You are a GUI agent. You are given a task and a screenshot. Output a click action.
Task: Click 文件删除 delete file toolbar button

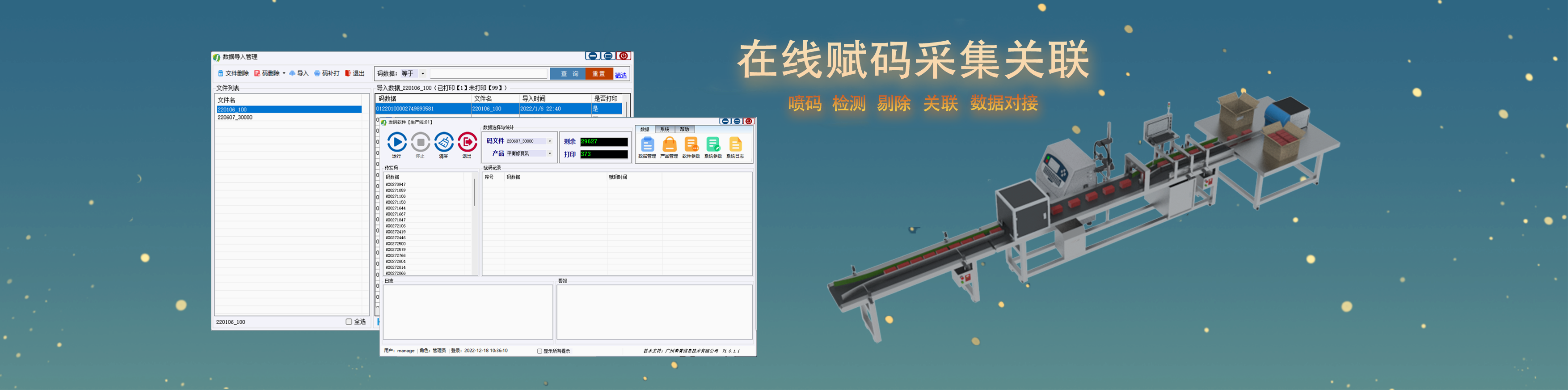click(233, 73)
